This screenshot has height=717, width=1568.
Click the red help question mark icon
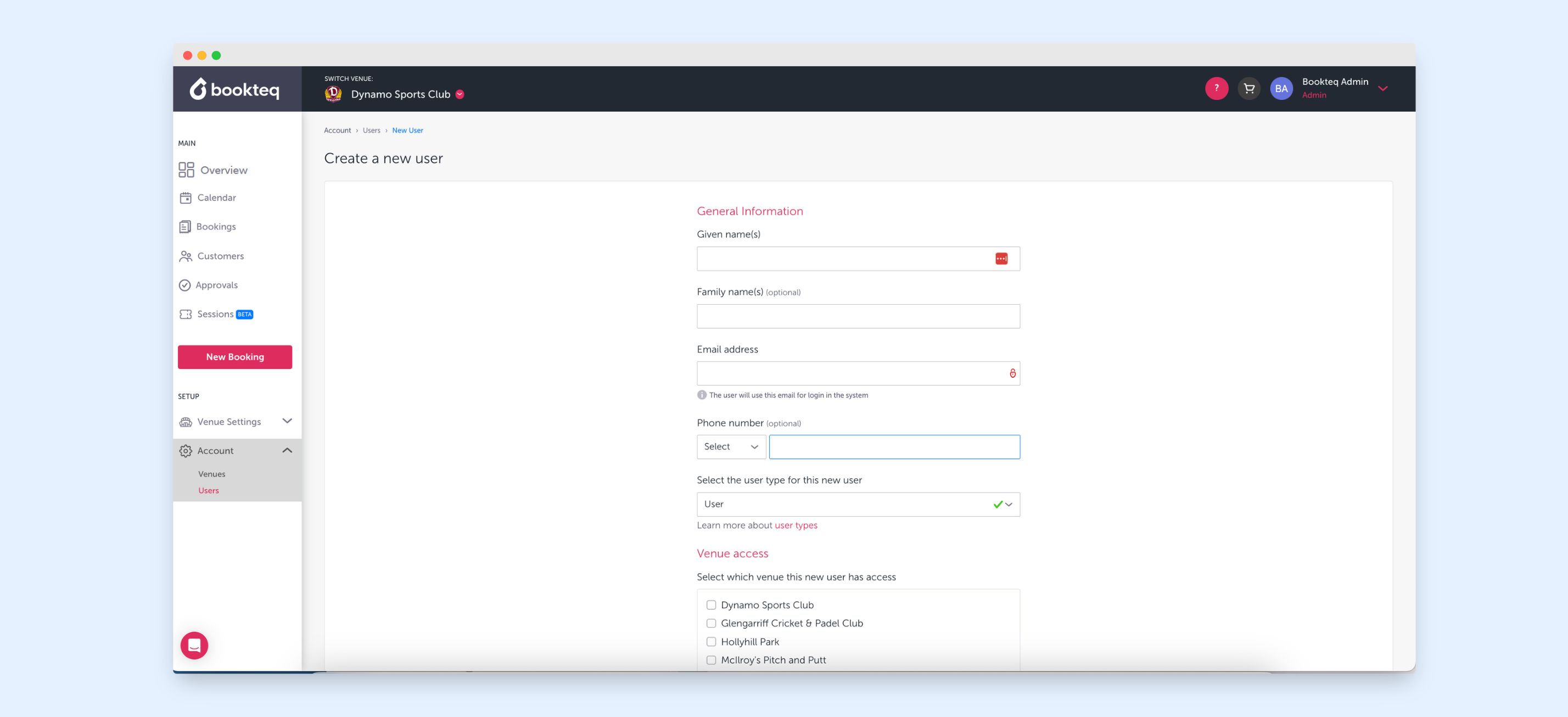1216,88
